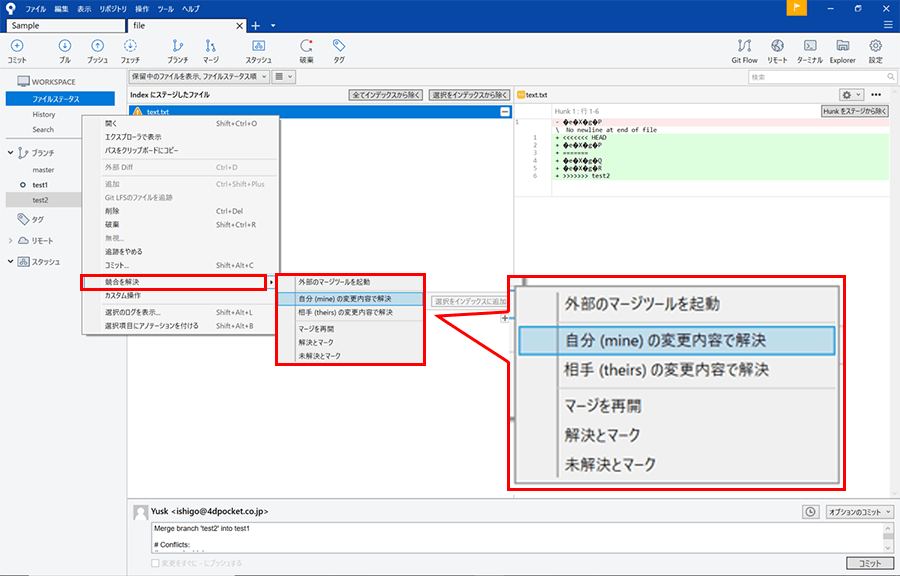The height and width of the screenshot is (576, 900).
Task: Select パスをクリップボードにコピー in context menu
Action: point(181,150)
